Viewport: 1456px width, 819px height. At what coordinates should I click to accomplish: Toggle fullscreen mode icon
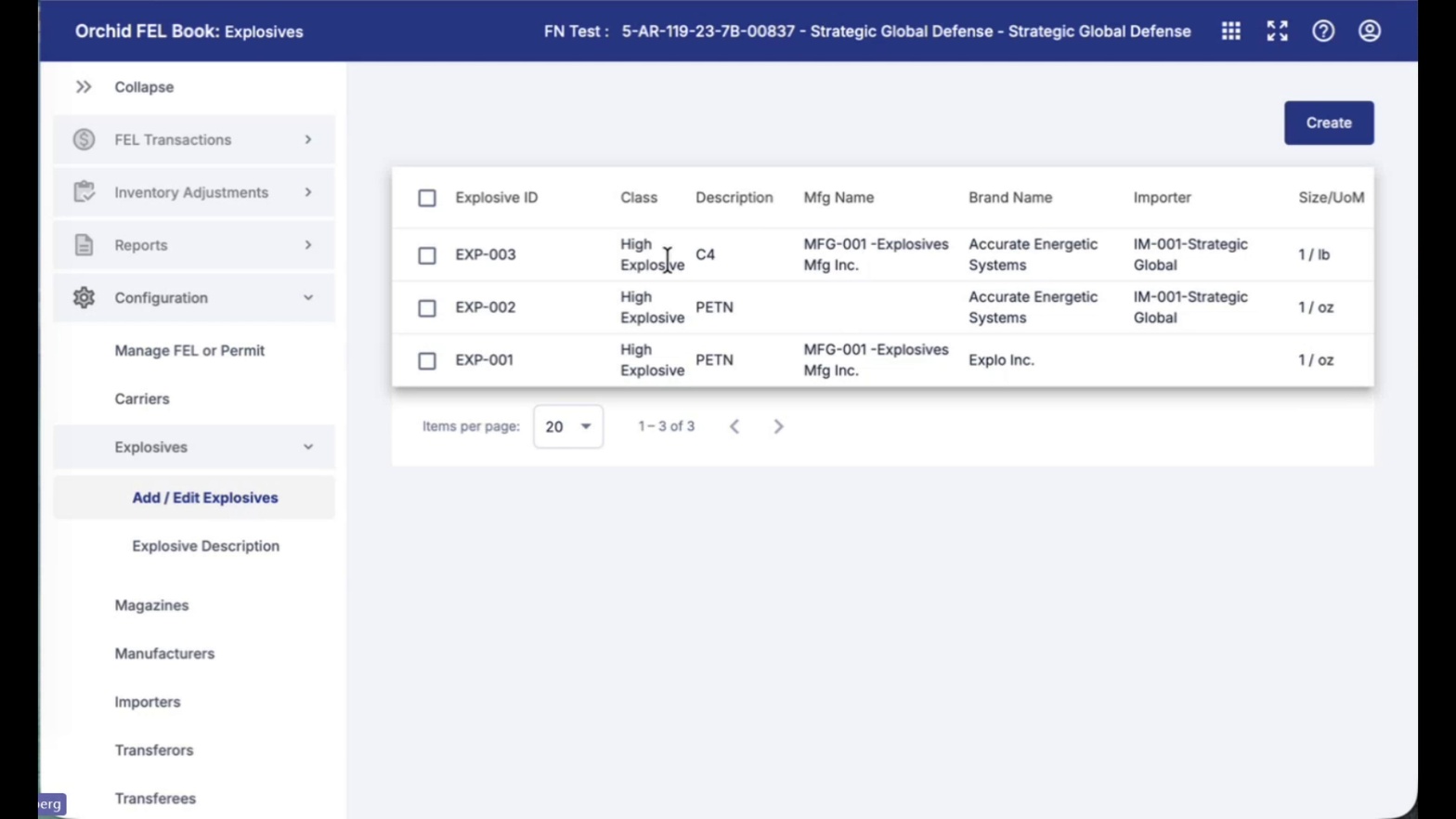pos(1277,31)
